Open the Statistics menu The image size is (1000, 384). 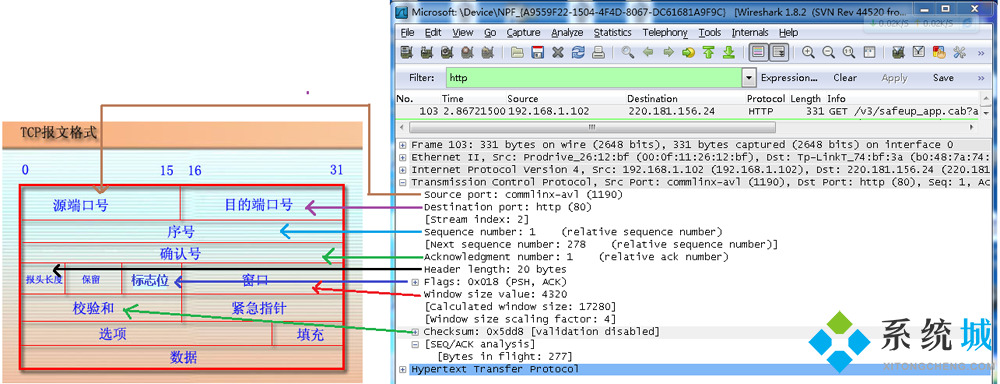(x=612, y=33)
